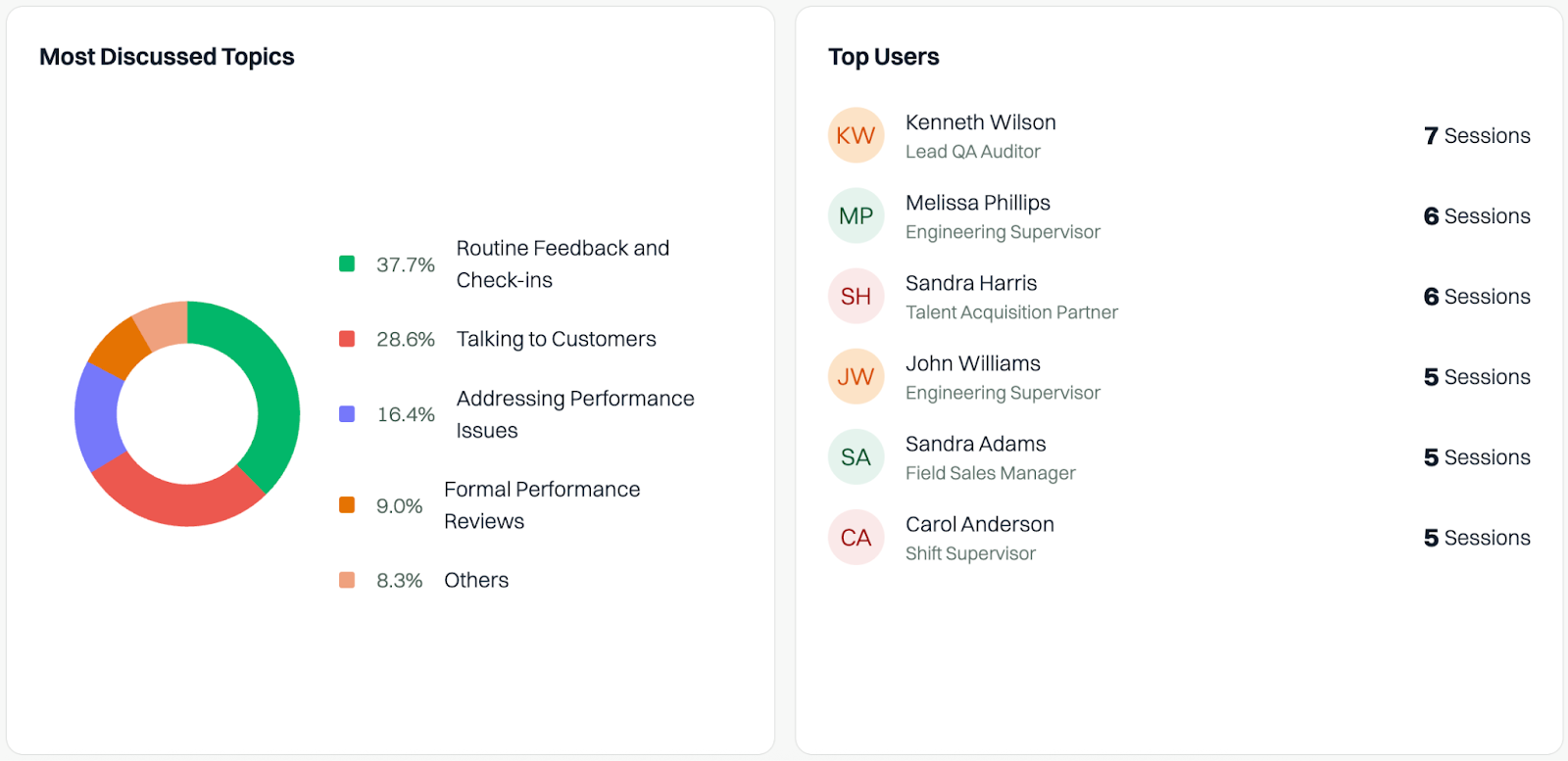Screen dimensions: 1568x761
Task: Click Carol Anderson's 5 Sessions count
Action: click(x=1477, y=537)
